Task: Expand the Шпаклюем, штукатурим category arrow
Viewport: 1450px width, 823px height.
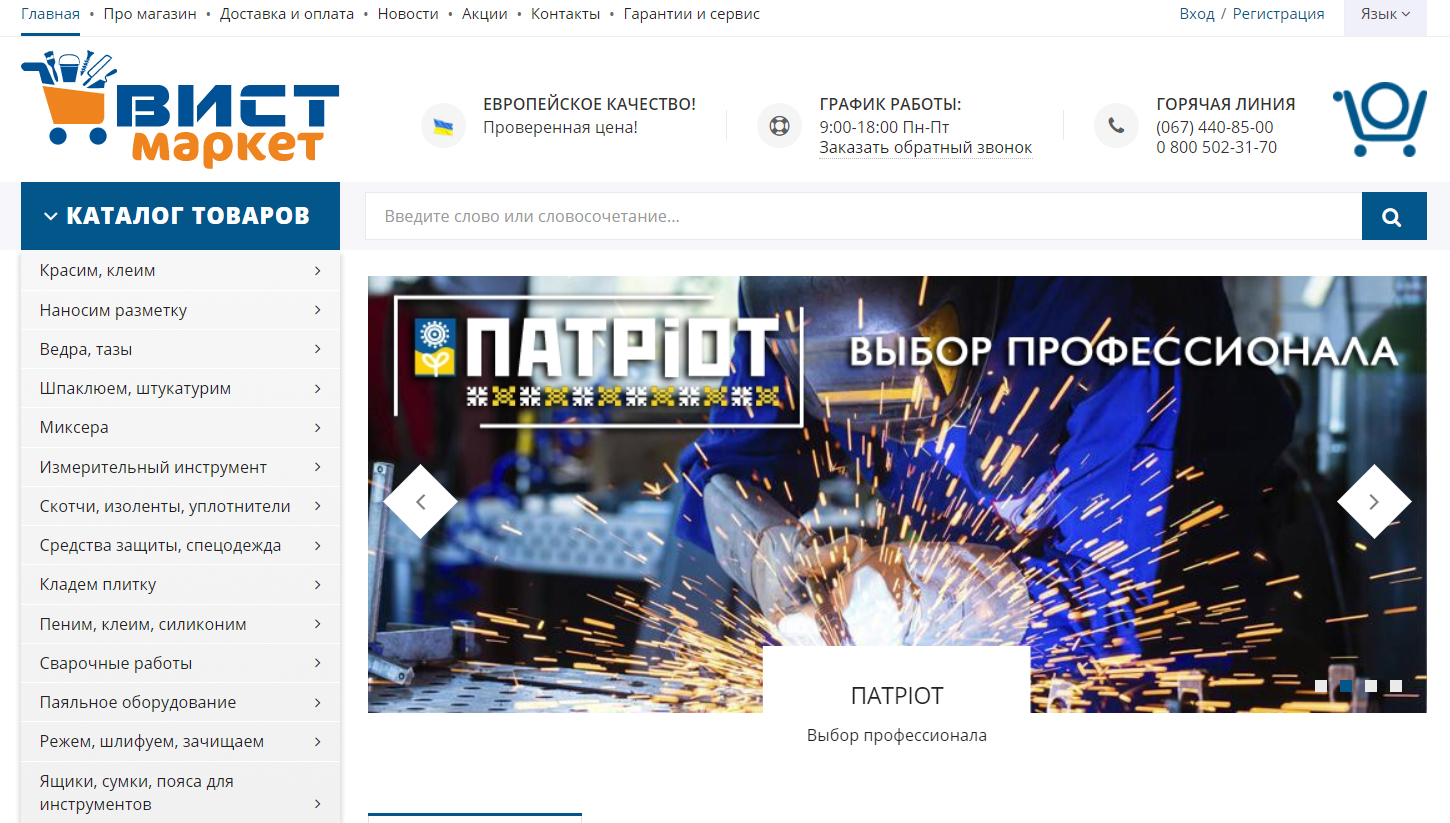Action: 317,388
